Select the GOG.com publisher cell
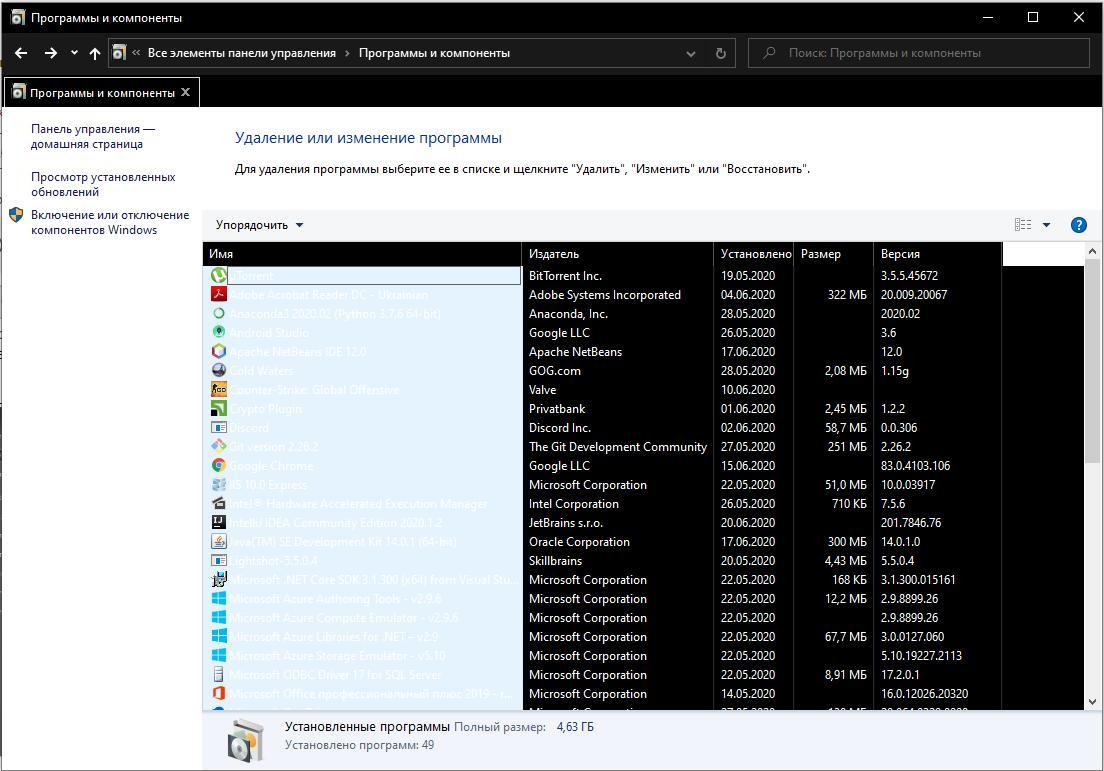The width and height of the screenshot is (1104, 771). click(555, 370)
